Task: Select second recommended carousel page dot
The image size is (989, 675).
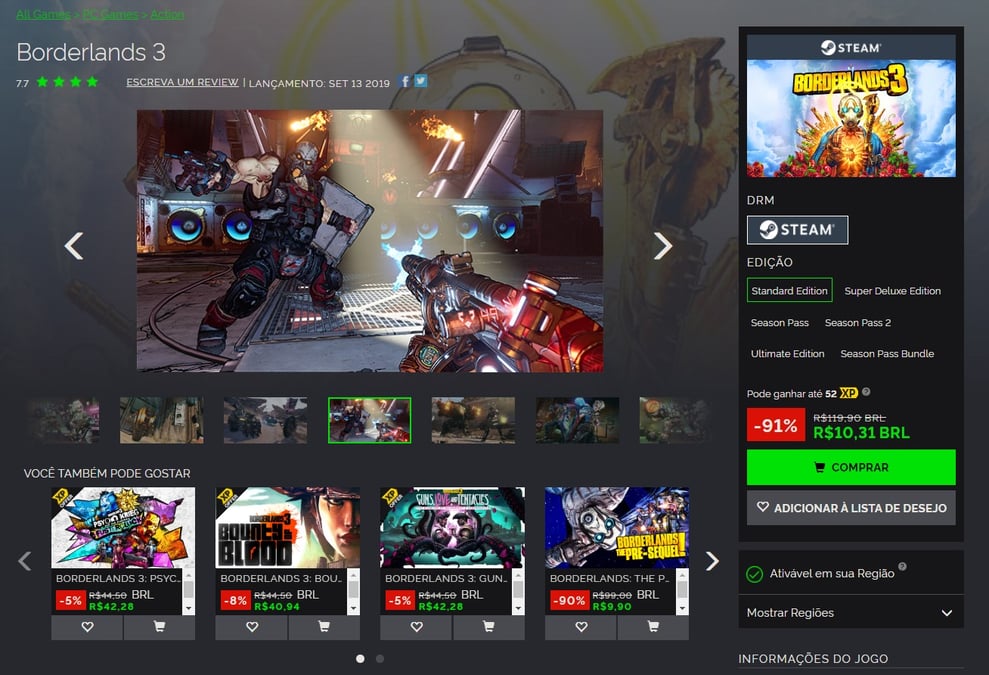Action: 380,659
